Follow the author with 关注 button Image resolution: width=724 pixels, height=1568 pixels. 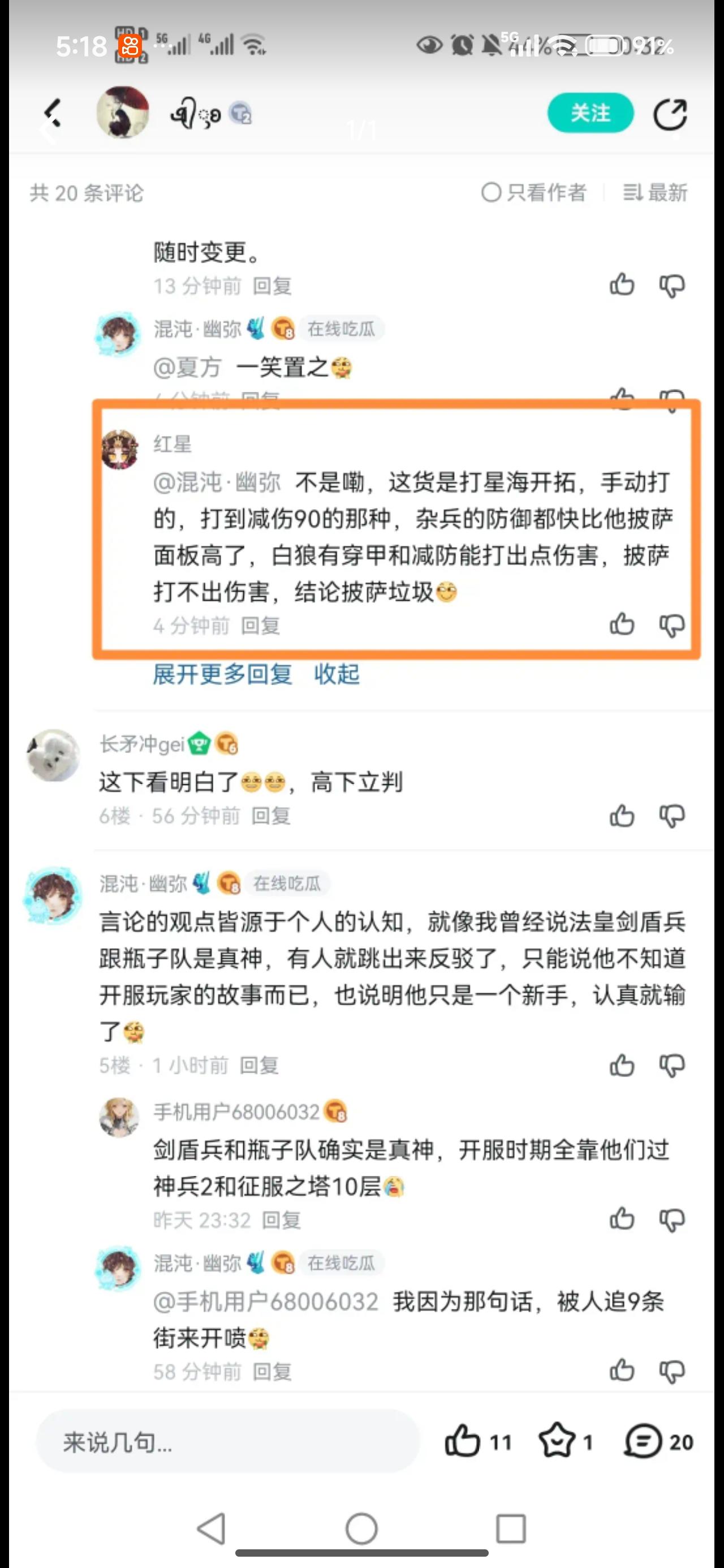[x=590, y=113]
